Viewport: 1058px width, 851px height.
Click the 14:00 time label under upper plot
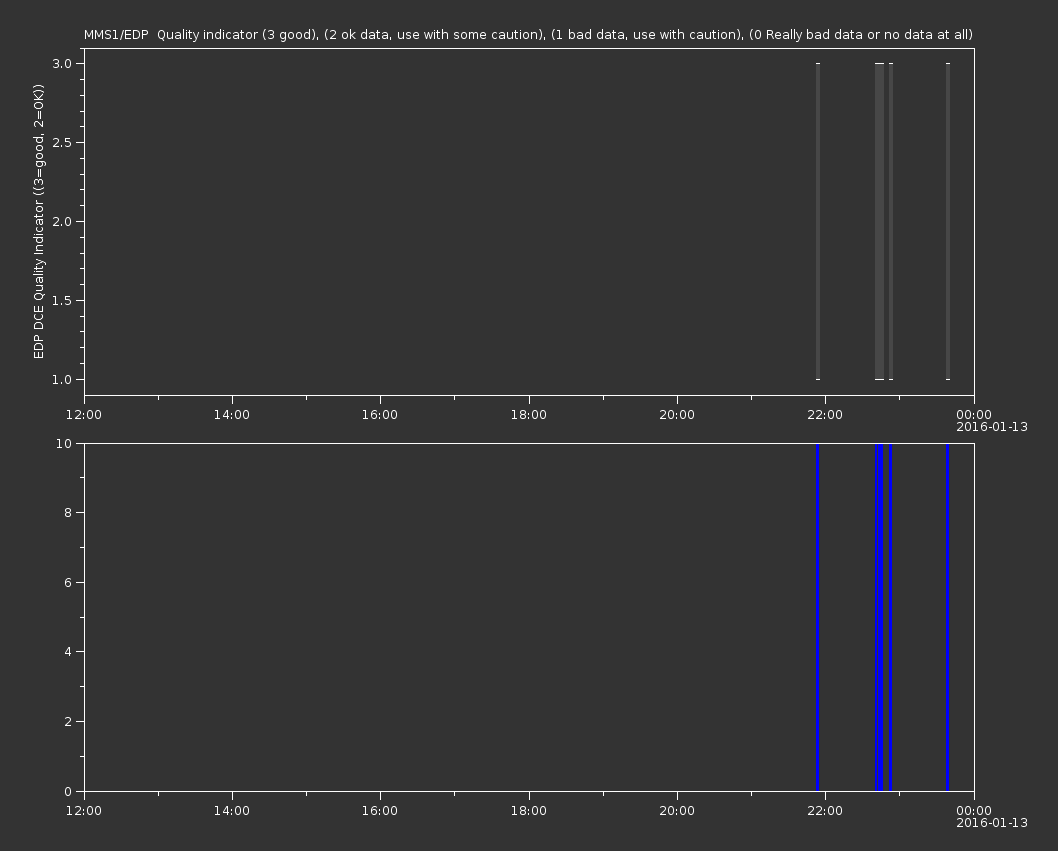[x=231, y=414]
